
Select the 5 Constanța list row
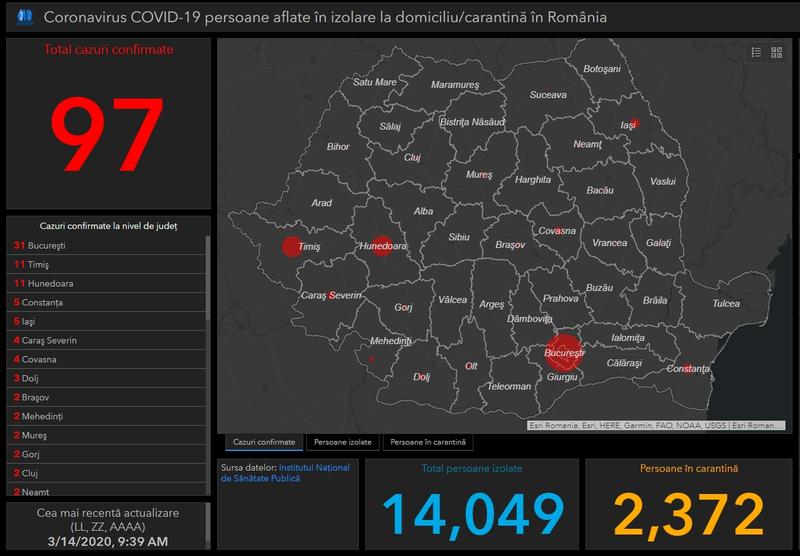[106, 302]
